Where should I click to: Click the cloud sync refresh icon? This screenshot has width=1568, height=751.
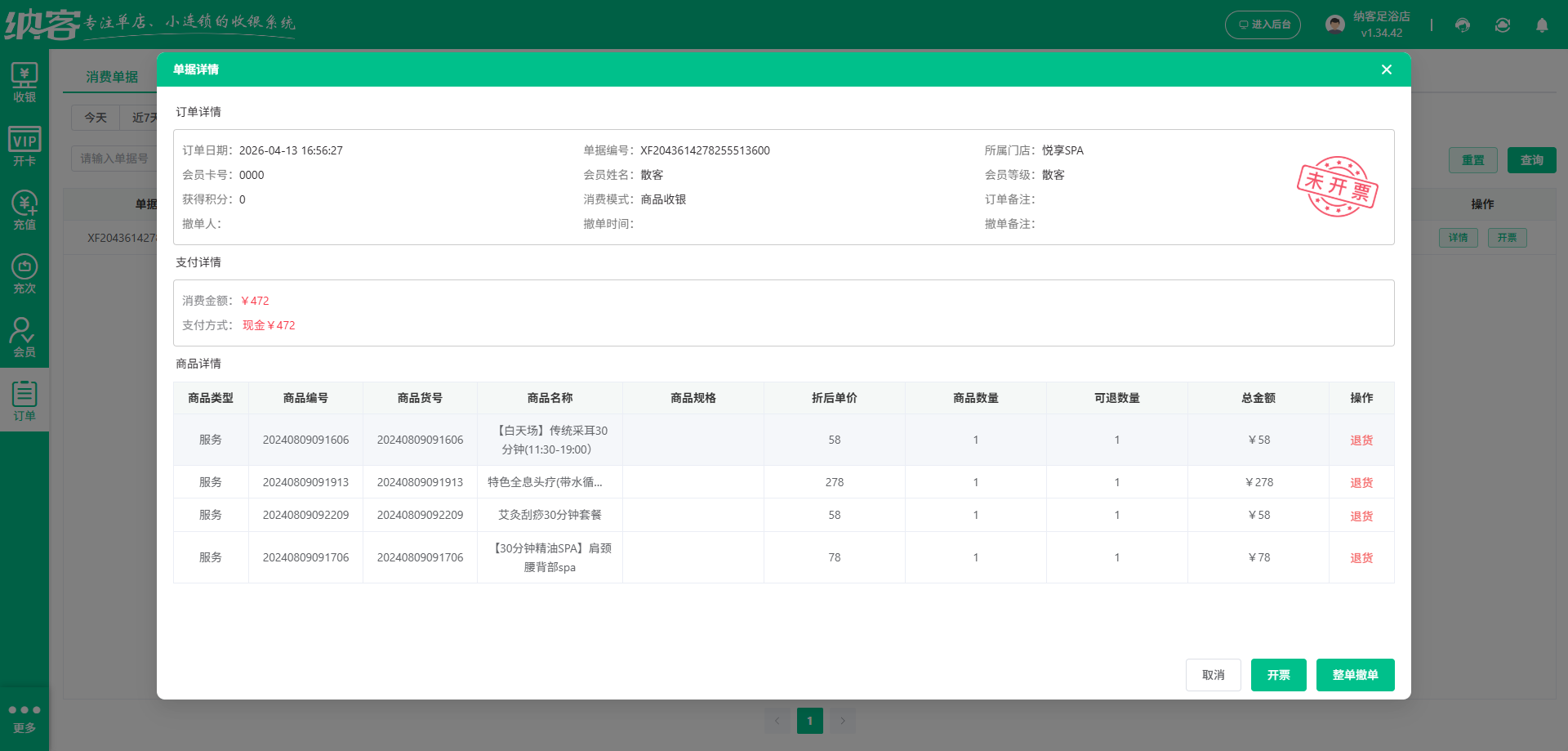pyautogui.click(x=1502, y=25)
